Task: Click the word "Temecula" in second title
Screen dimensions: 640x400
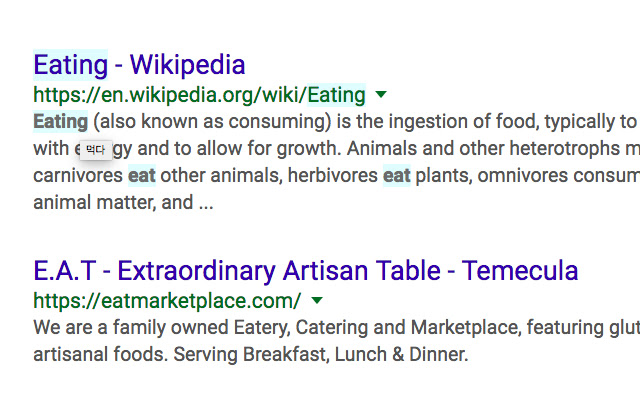Action: click(520, 271)
